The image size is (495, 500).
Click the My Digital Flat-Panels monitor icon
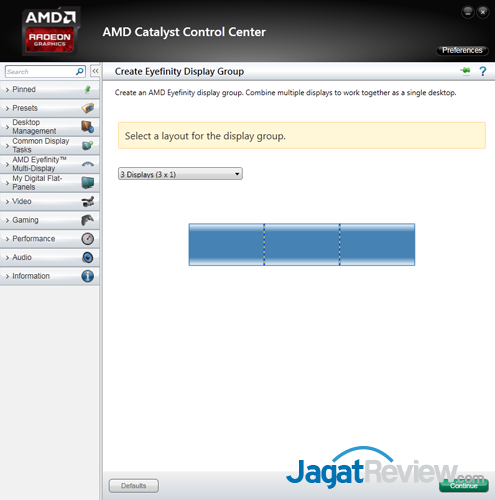click(x=88, y=183)
